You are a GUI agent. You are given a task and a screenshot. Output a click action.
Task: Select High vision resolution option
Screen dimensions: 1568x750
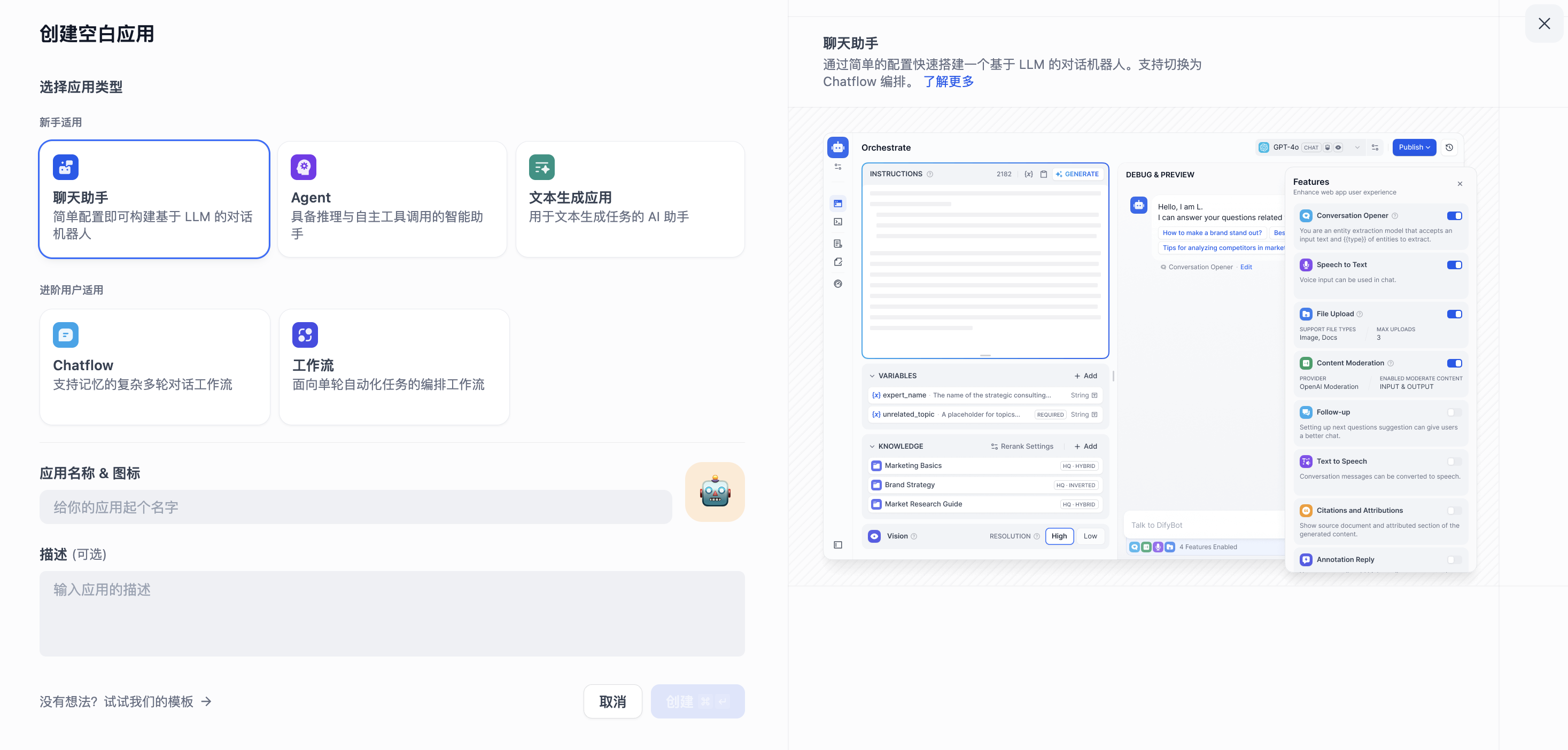[1059, 536]
